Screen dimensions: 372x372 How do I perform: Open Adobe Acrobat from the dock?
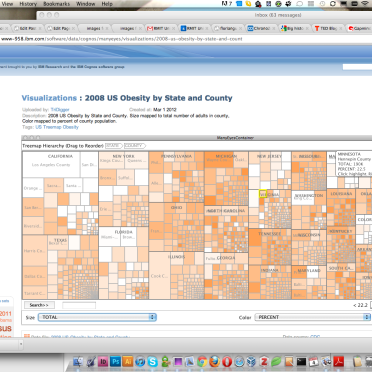339,362
